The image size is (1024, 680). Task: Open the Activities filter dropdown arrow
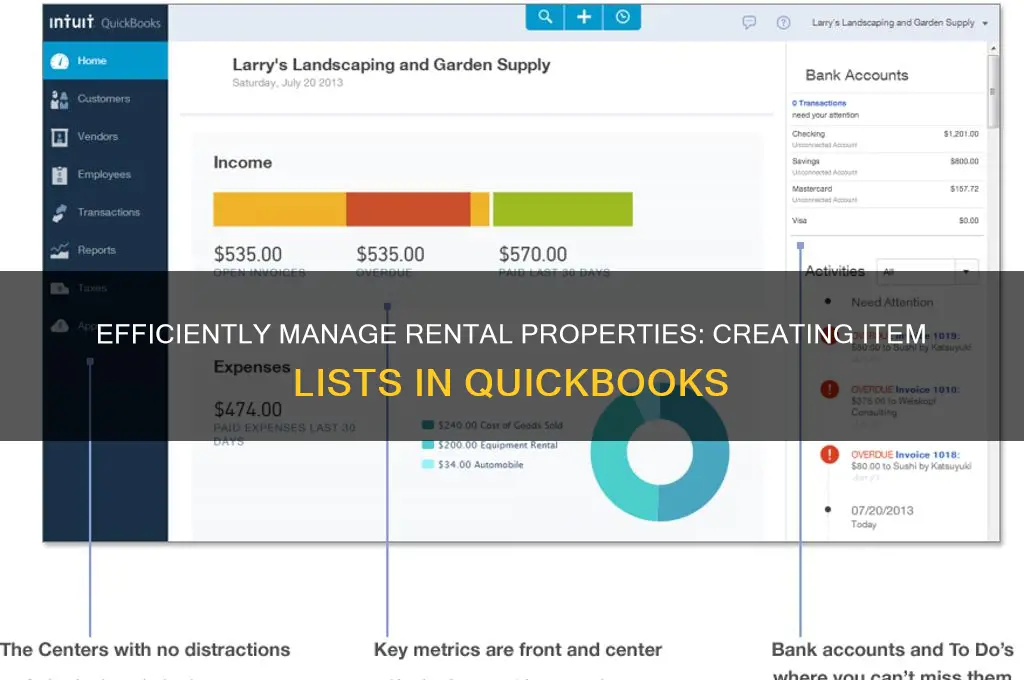click(x=967, y=272)
